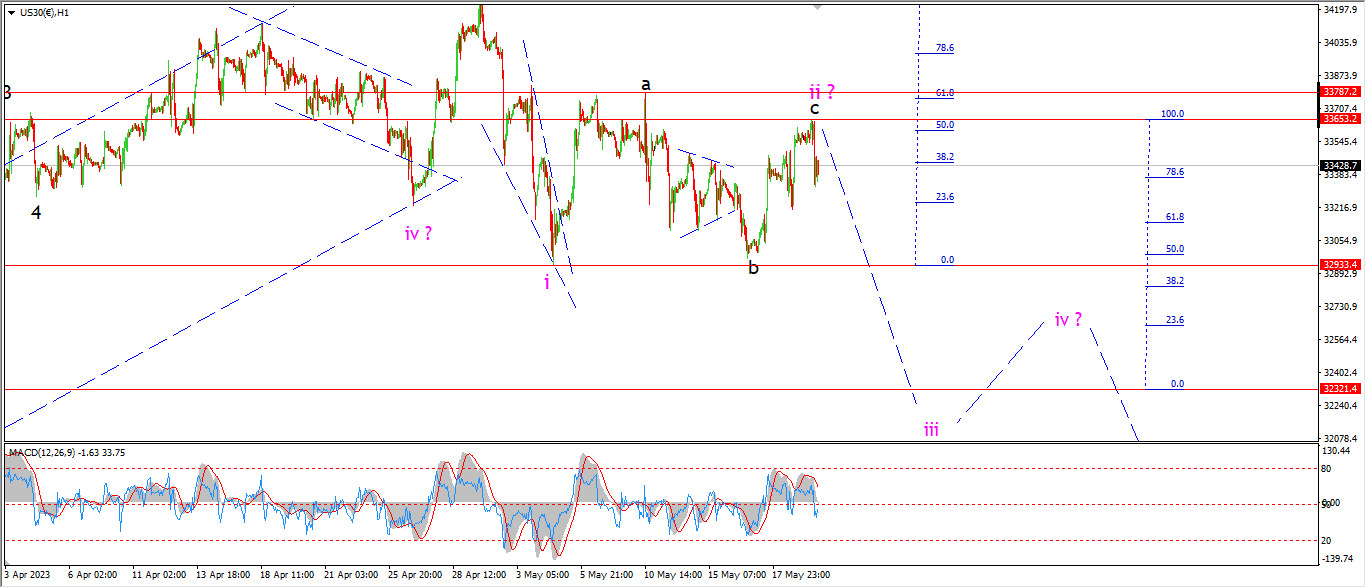The height and width of the screenshot is (588, 1366).
Task: Click the 100.0 Fibonacci level label
Action: coord(1172,114)
